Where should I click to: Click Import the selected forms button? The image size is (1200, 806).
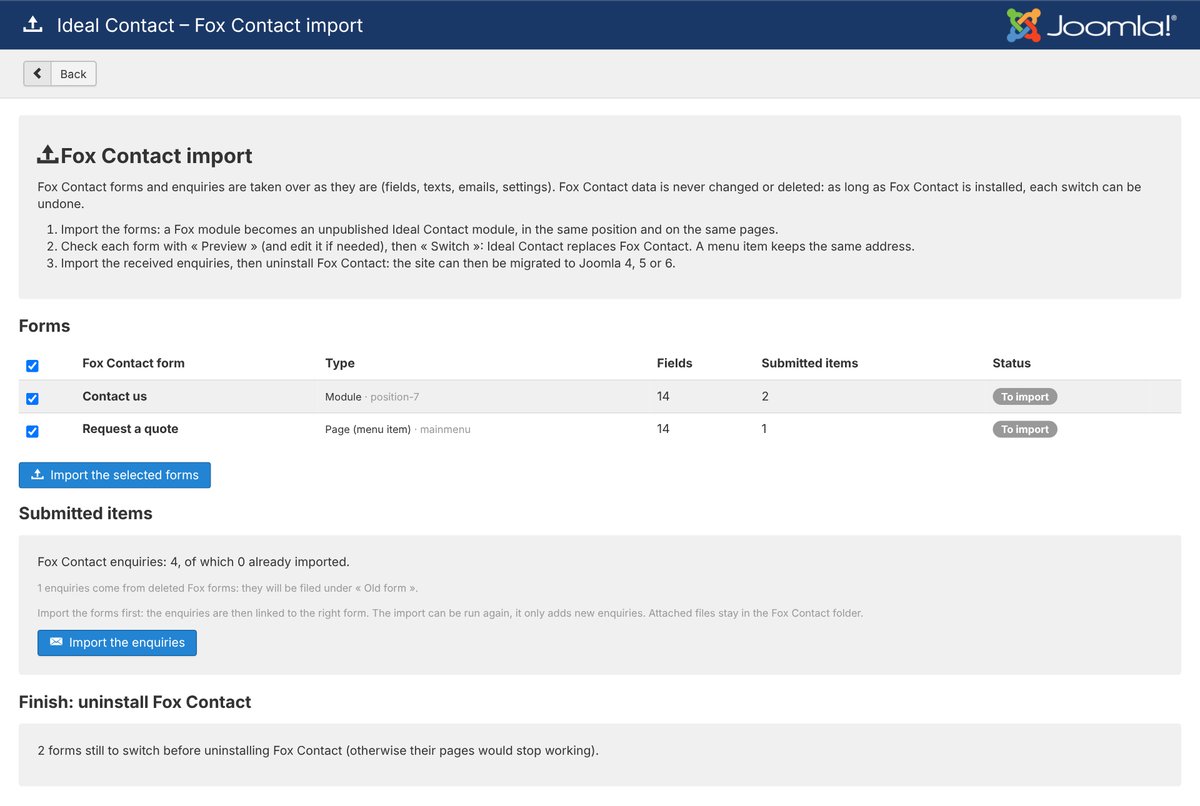[115, 475]
